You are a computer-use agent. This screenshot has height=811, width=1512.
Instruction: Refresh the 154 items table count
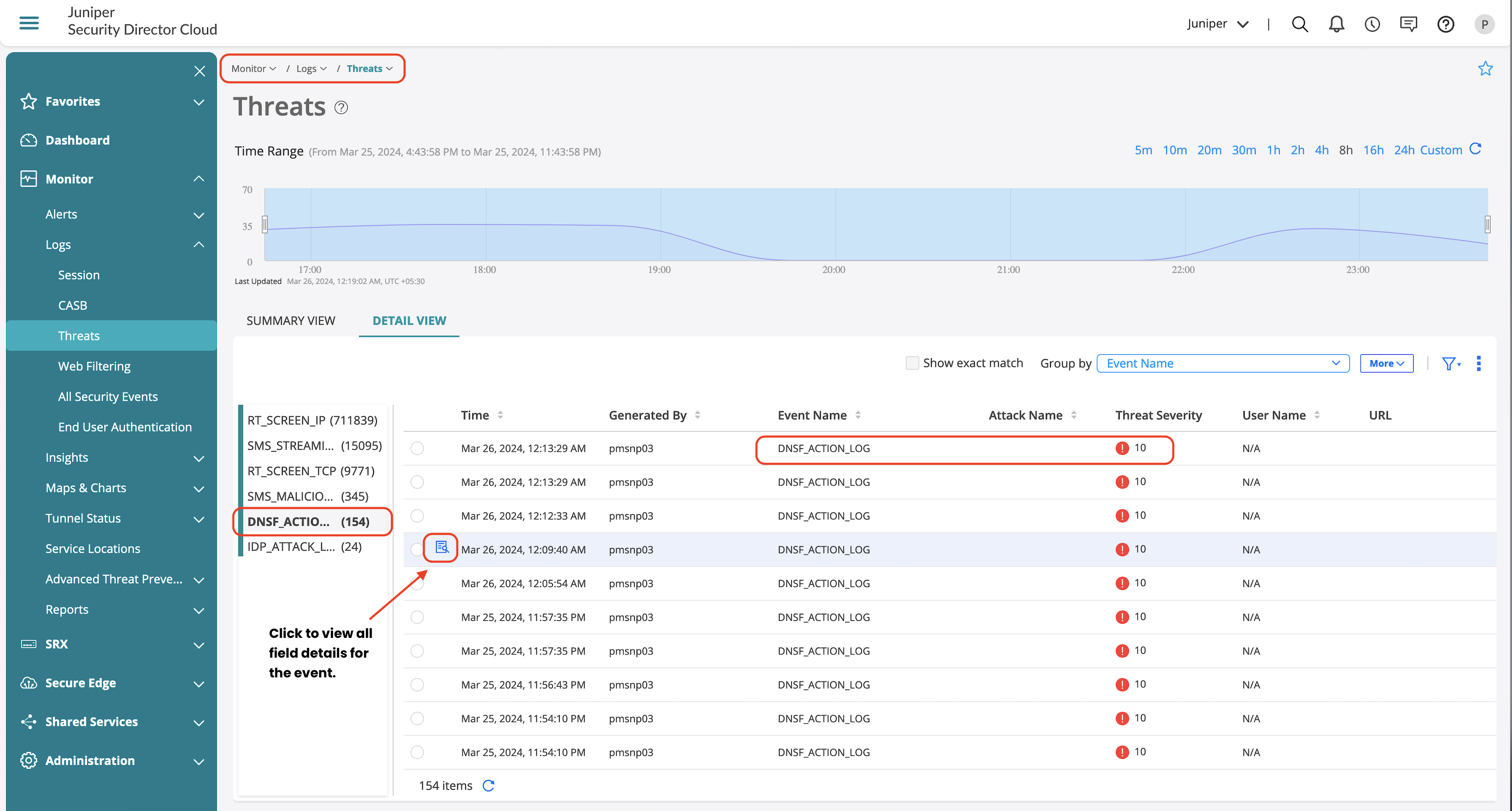click(488, 785)
